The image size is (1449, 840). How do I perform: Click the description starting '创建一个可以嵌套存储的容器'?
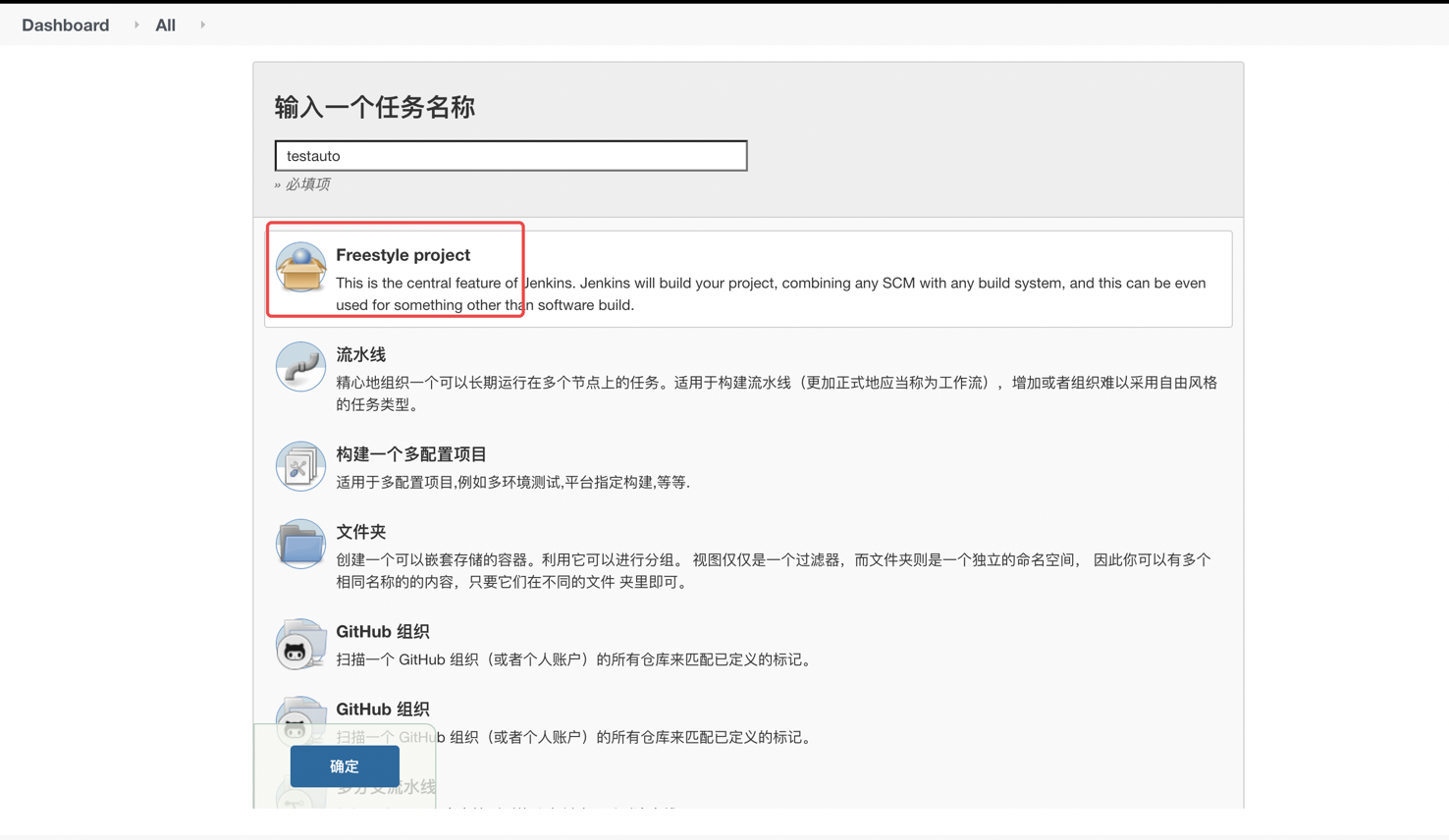click(x=774, y=571)
